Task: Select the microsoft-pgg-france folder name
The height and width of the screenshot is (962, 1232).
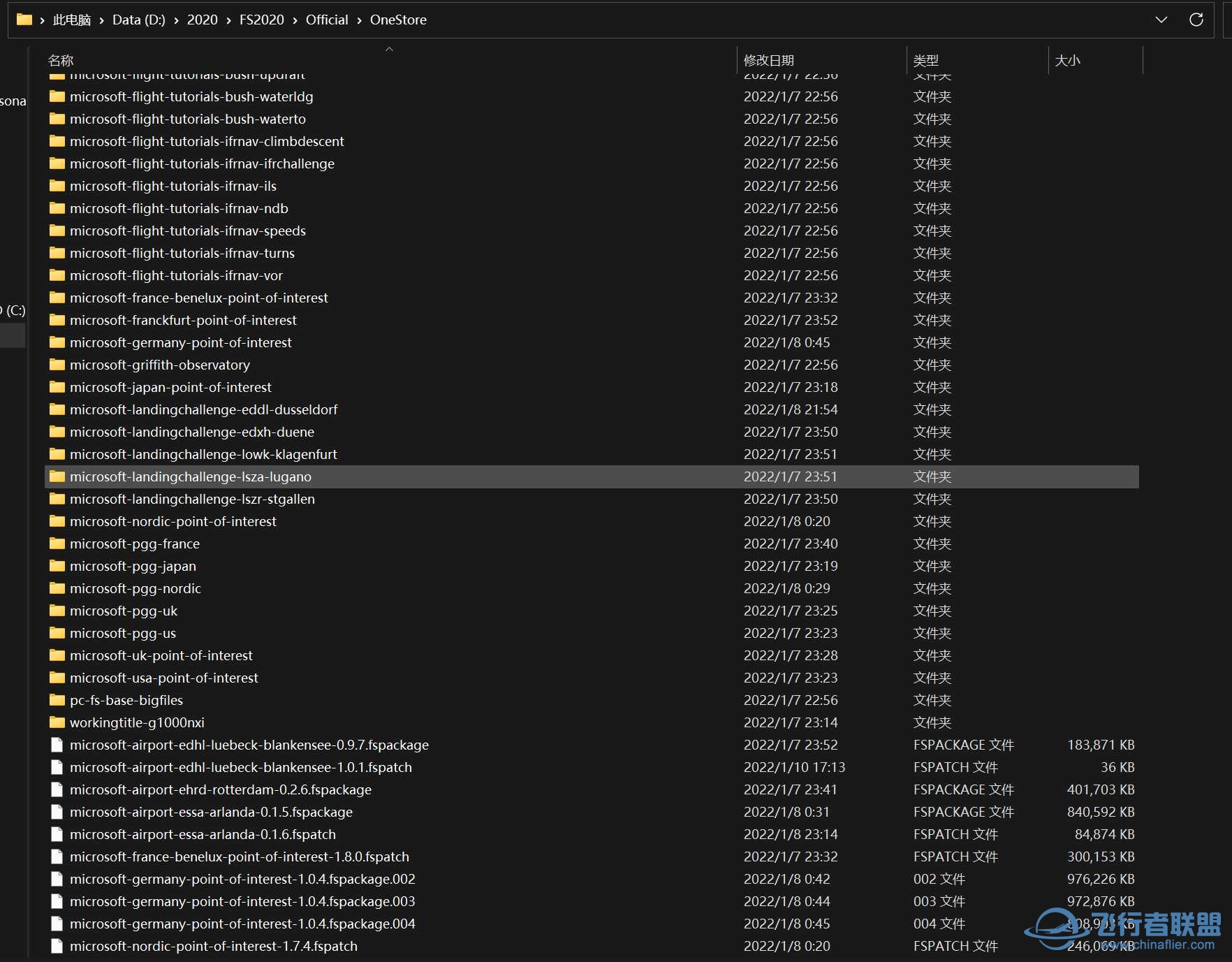Action: [135, 544]
